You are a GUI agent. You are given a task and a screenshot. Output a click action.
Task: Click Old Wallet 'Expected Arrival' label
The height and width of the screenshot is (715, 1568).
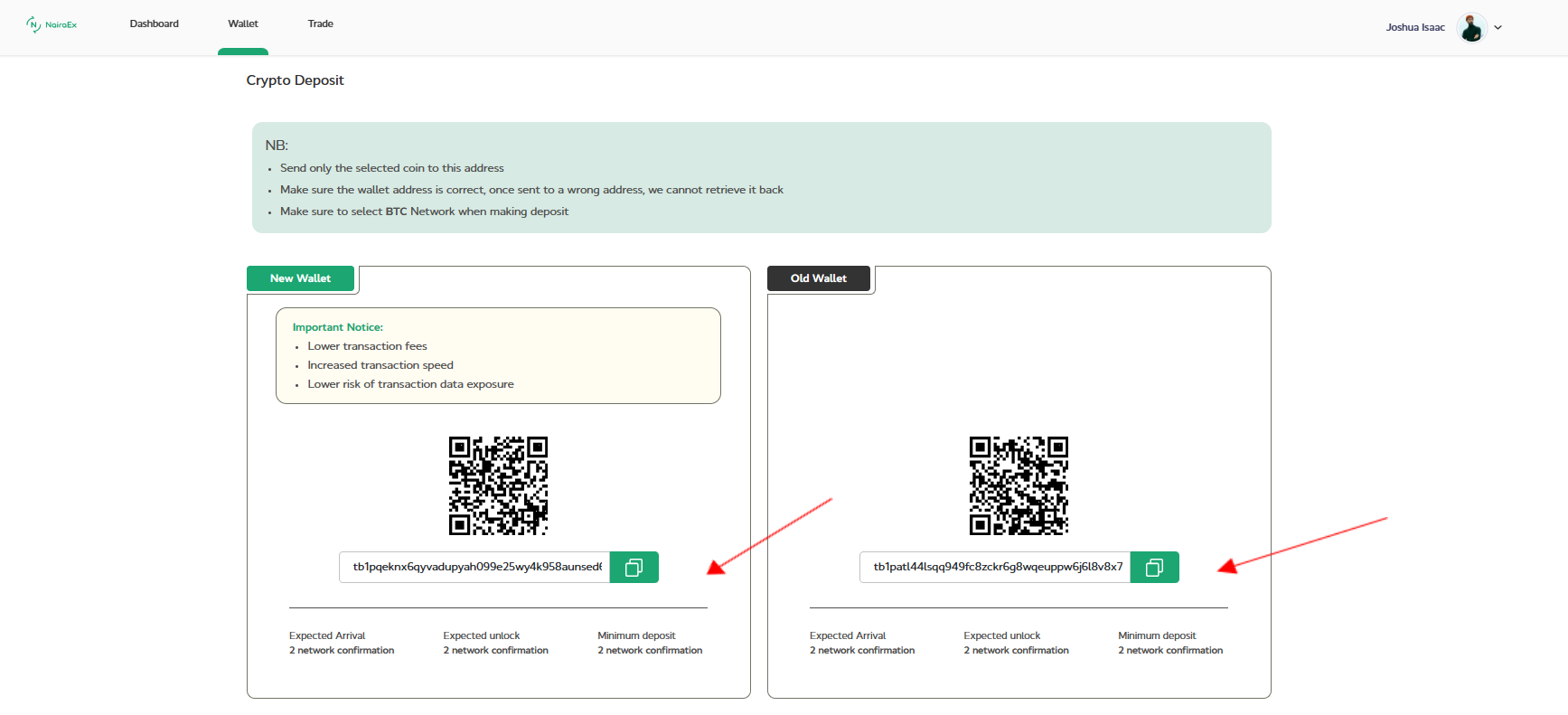coord(848,635)
